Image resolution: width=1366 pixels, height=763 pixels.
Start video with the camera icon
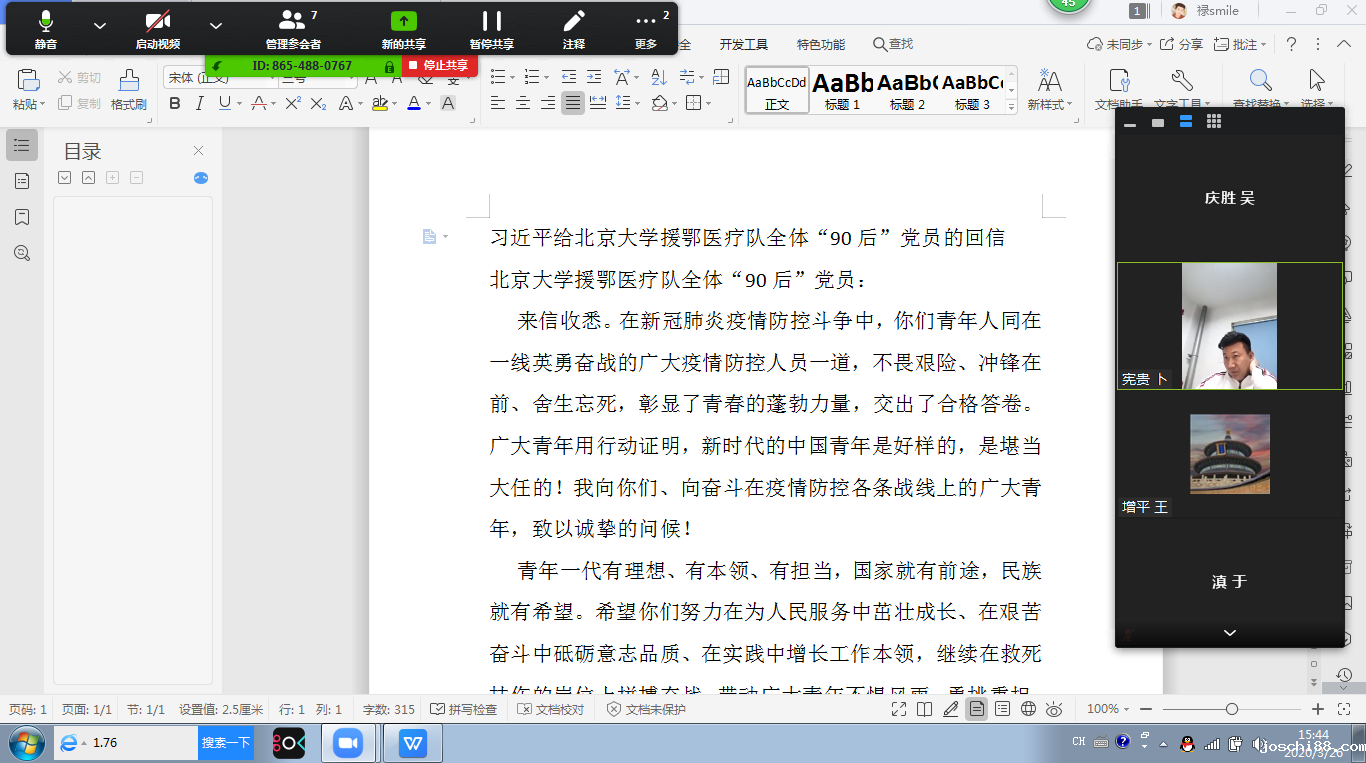point(158,28)
